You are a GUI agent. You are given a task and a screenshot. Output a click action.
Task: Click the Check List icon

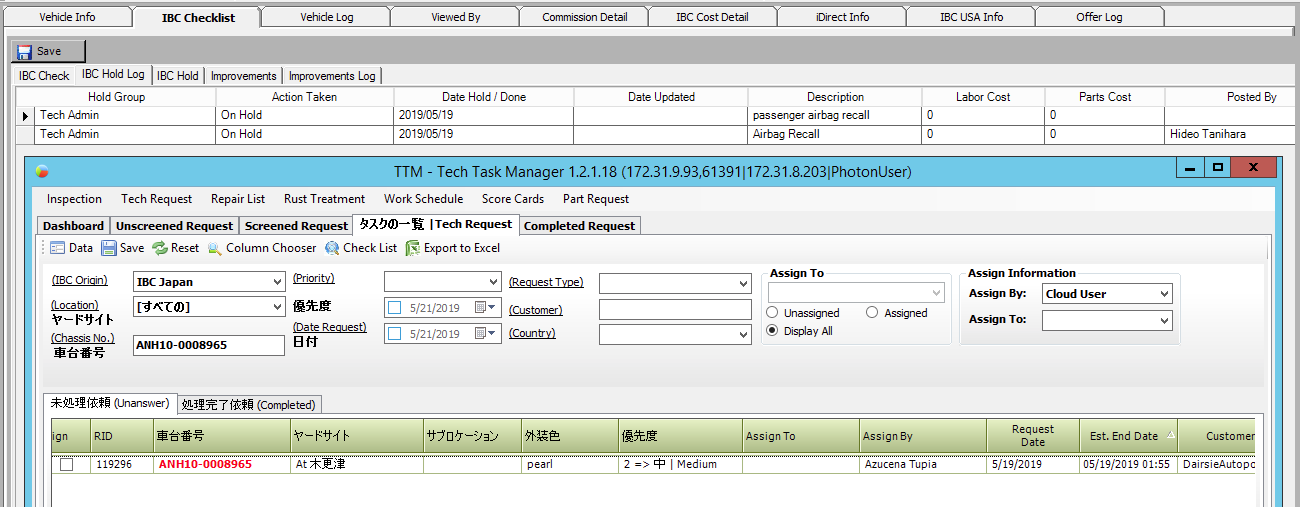(332, 248)
